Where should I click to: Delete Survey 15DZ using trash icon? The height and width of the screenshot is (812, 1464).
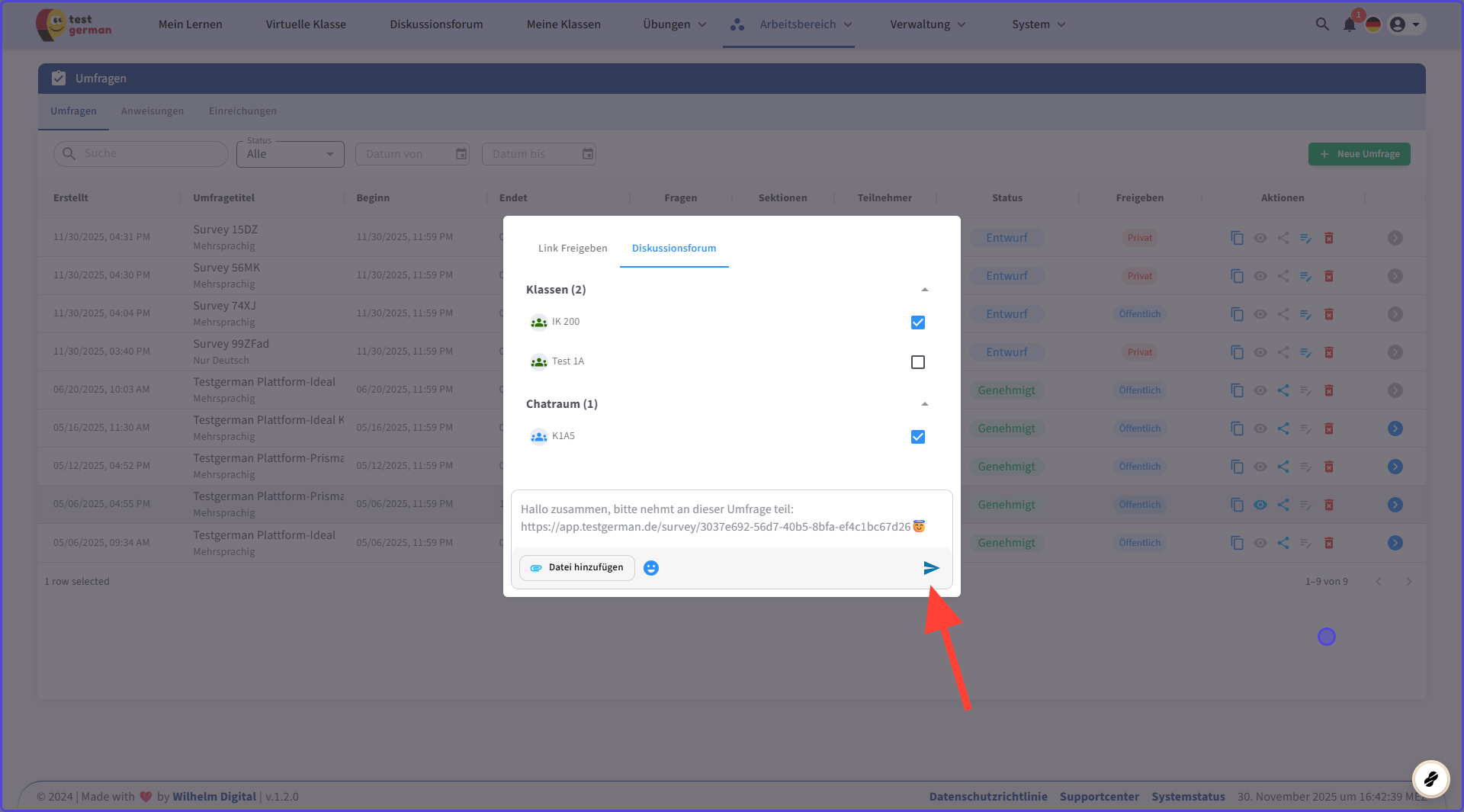coord(1328,238)
